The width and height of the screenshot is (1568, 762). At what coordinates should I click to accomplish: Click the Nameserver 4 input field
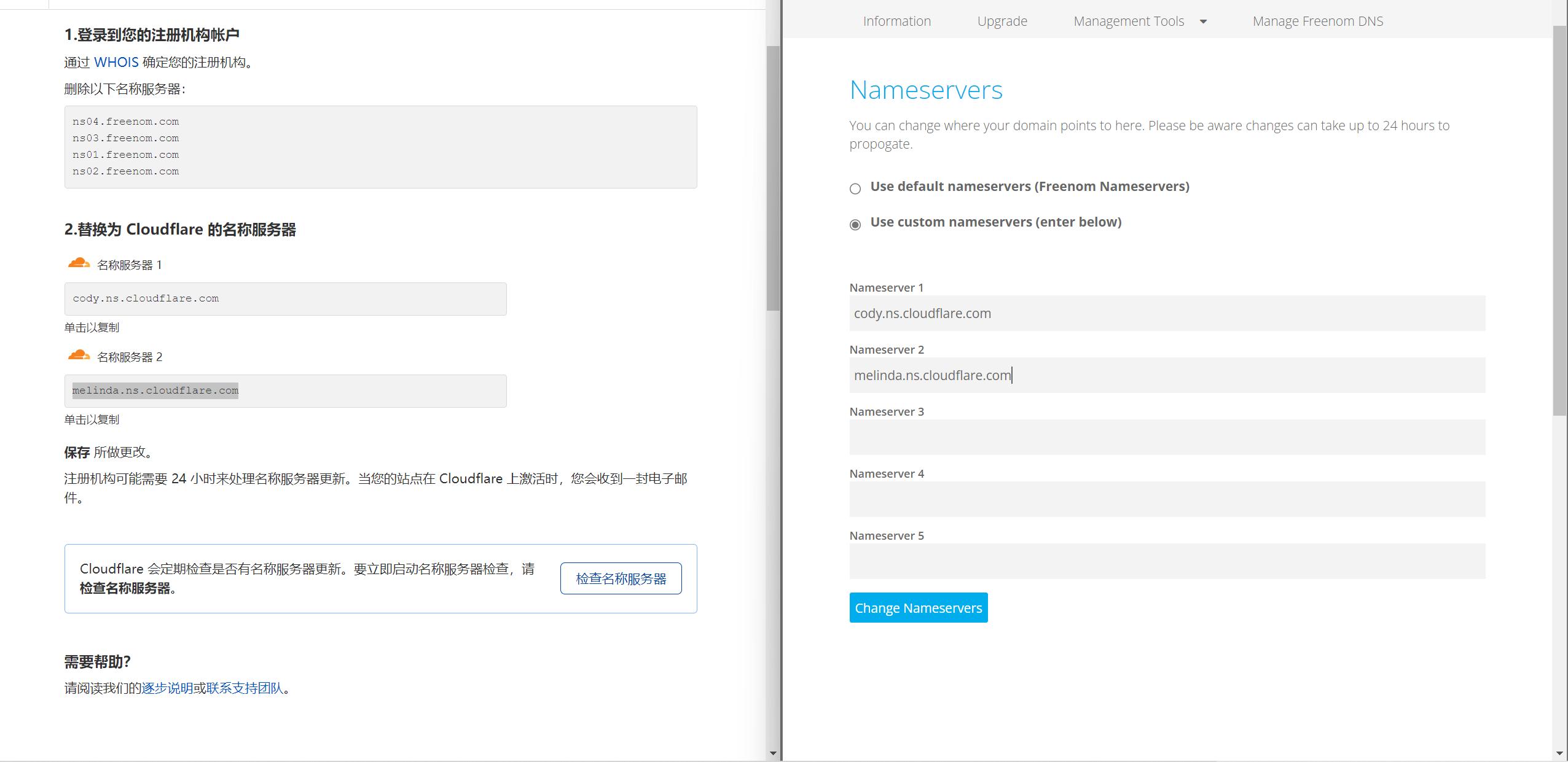pyautogui.click(x=1166, y=499)
